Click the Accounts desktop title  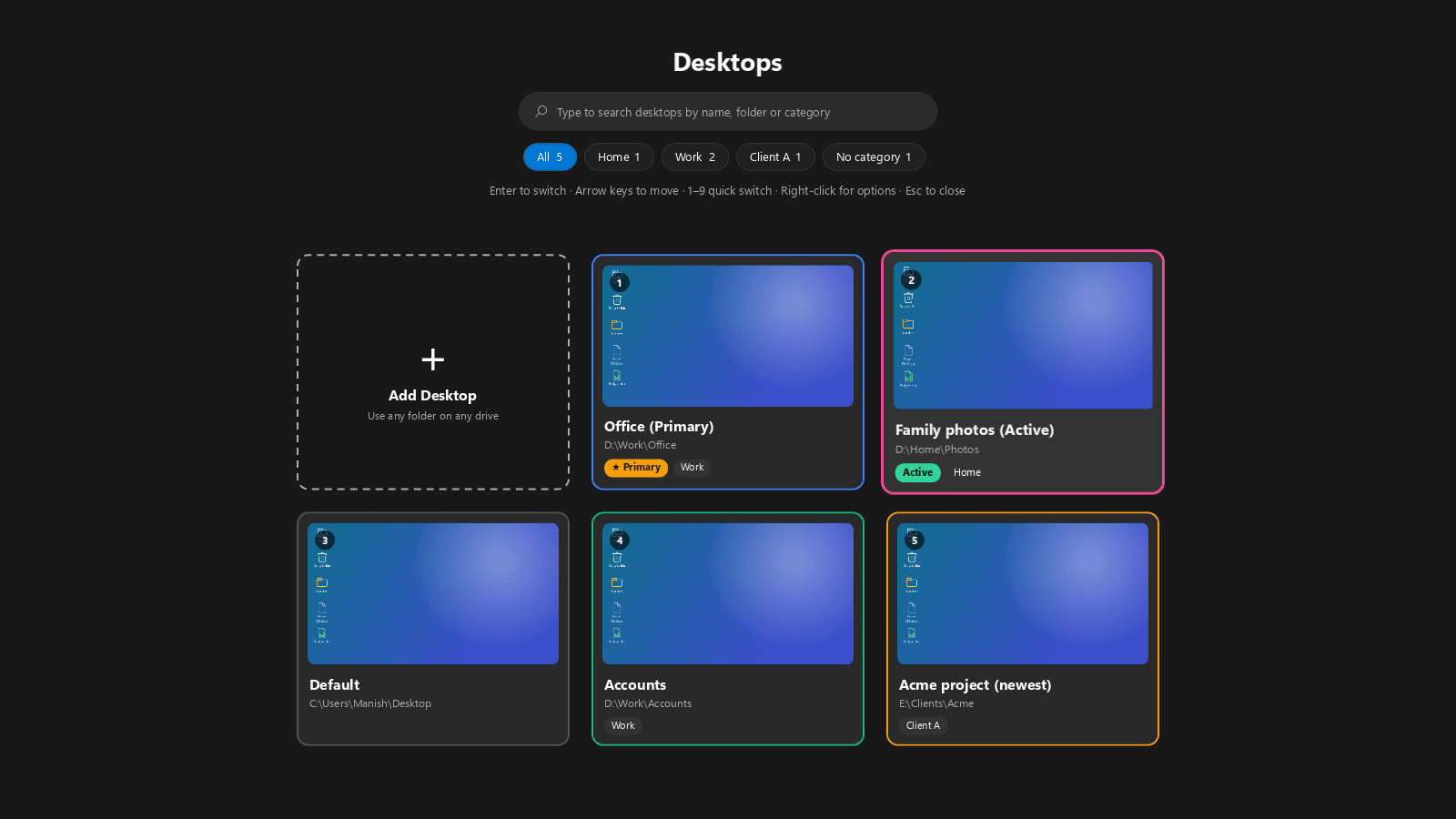[635, 685]
